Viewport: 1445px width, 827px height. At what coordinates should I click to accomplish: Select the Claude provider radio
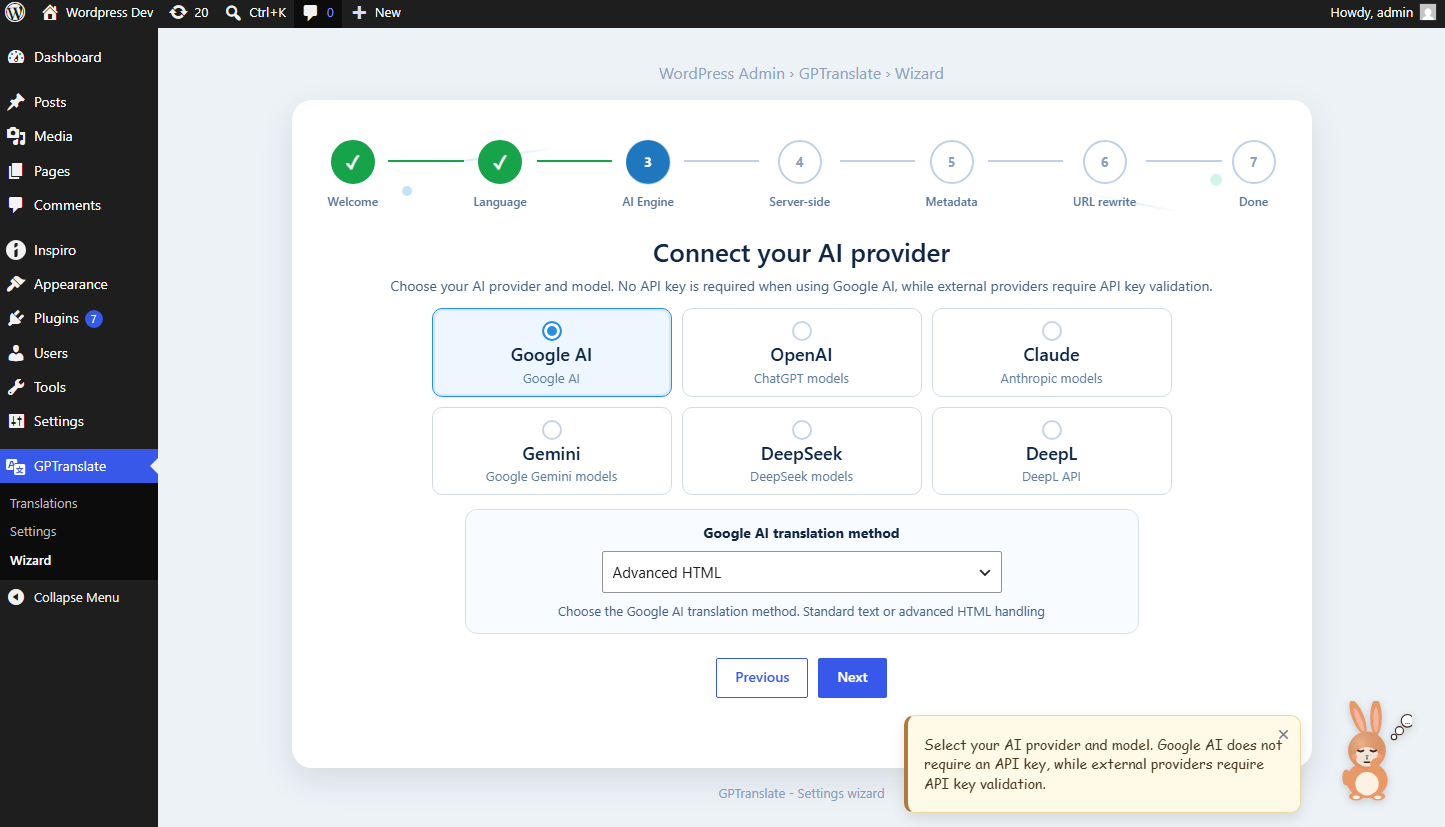[1052, 330]
